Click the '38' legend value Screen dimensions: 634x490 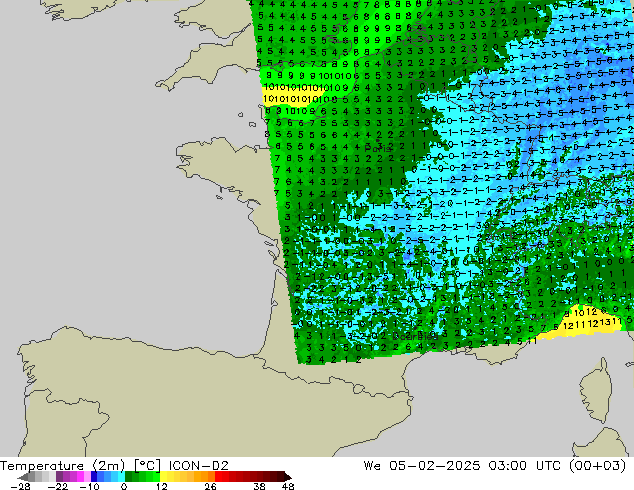[x=260, y=486]
